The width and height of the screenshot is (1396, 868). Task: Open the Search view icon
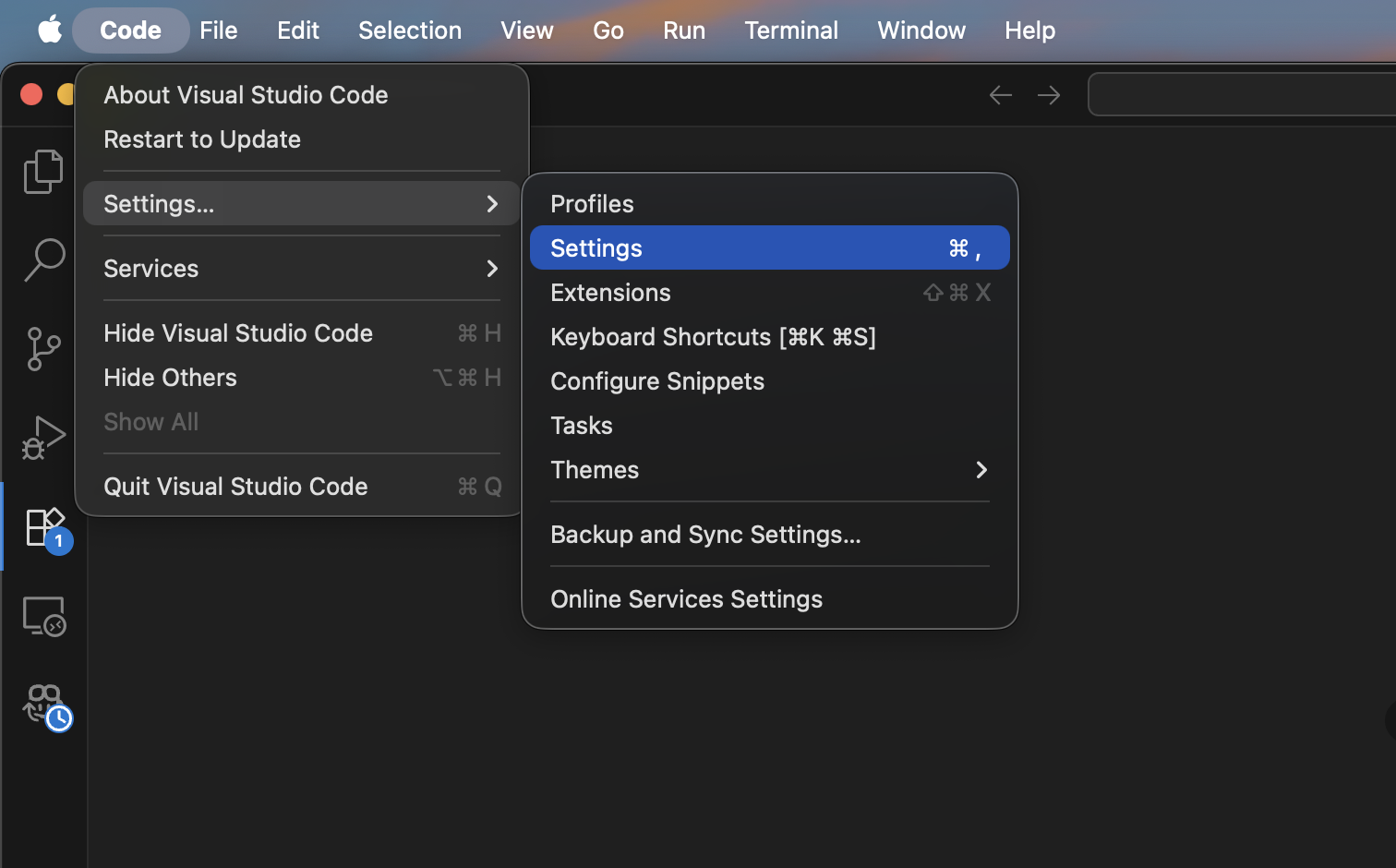pyautogui.click(x=43, y=259)
